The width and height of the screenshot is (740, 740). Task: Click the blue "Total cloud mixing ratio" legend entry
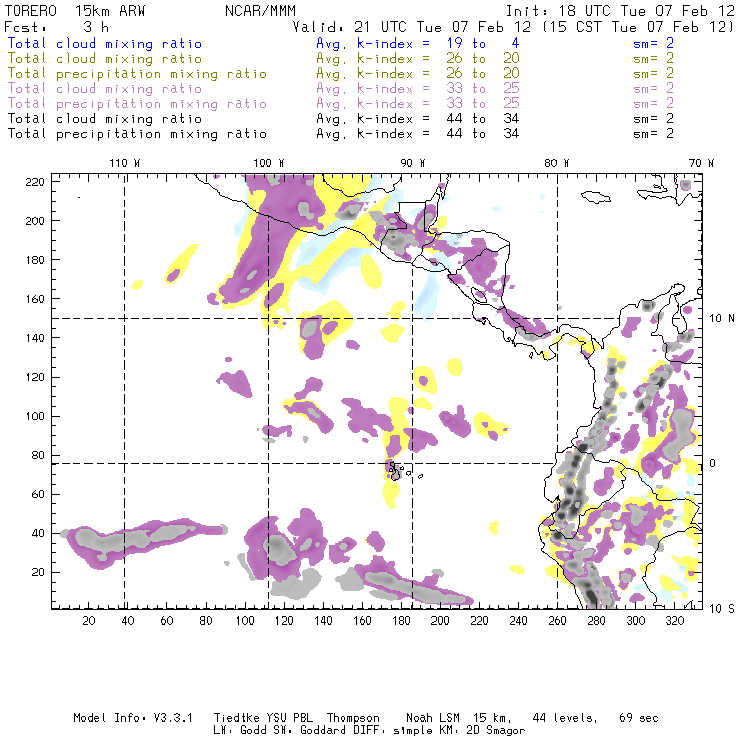coord(105,43)
